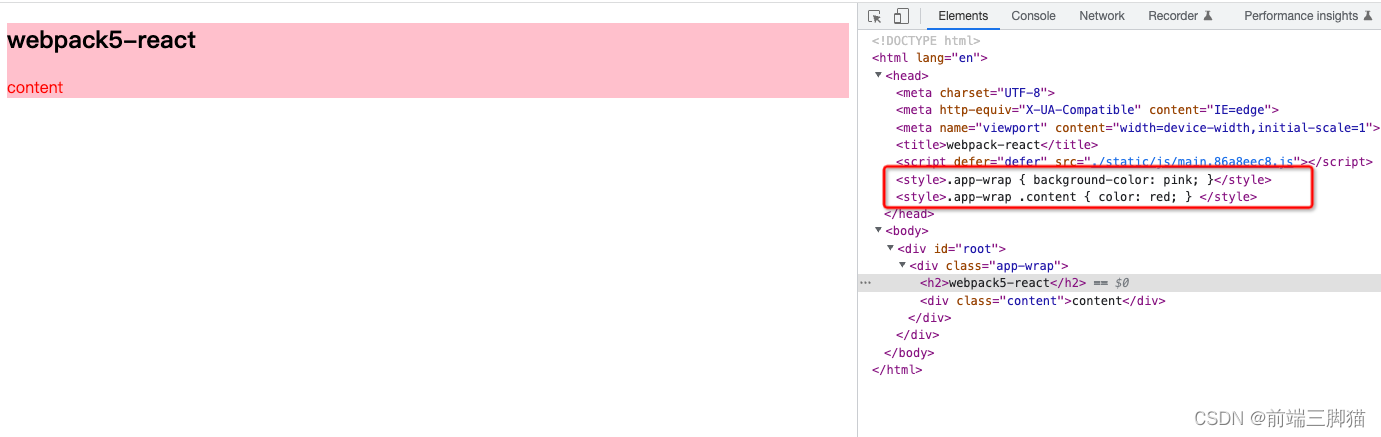Select the closing html tag line

click(x=897, y=370)
